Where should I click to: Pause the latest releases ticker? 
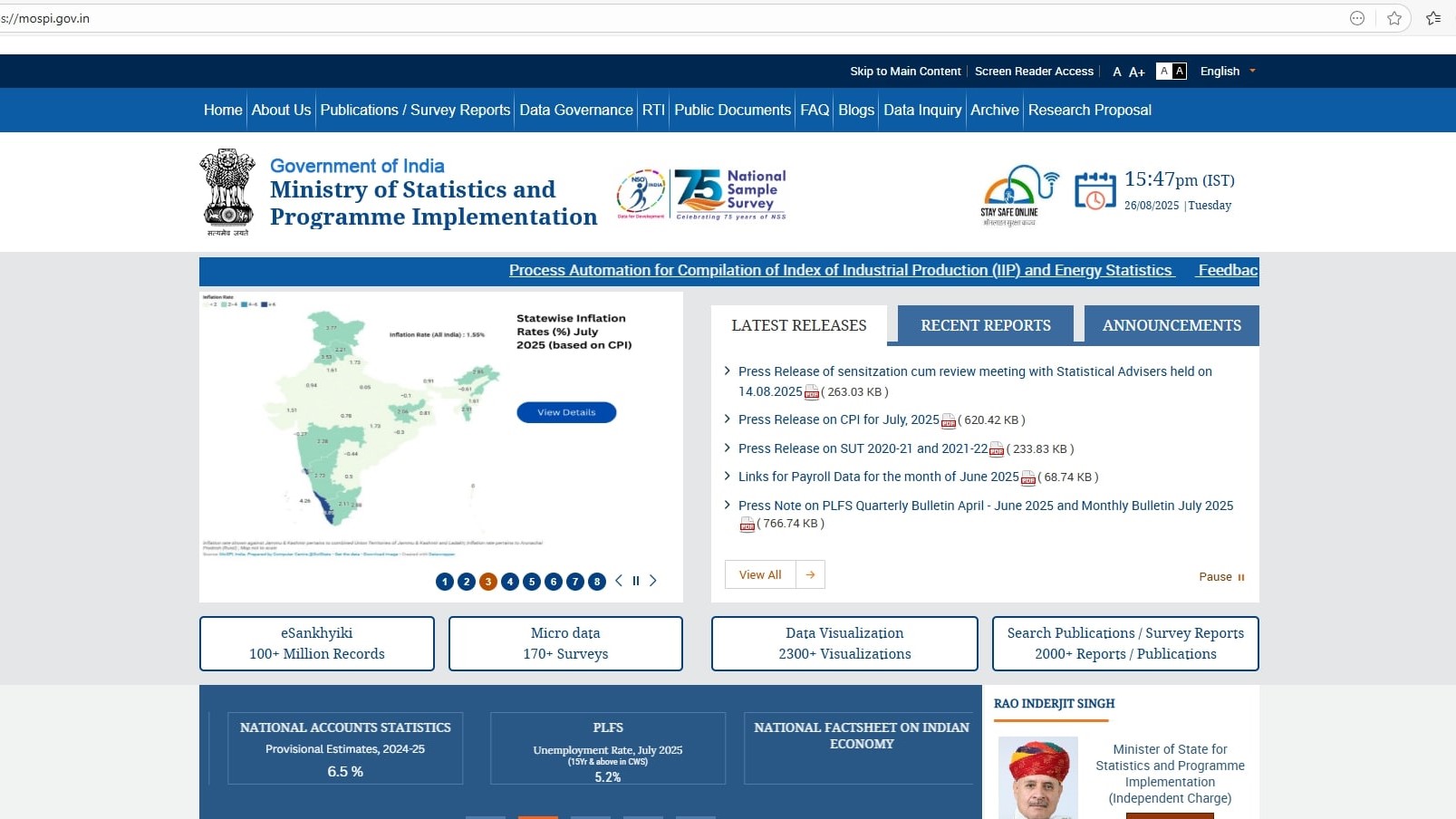pyautogui.click(x=1221, y=576)
